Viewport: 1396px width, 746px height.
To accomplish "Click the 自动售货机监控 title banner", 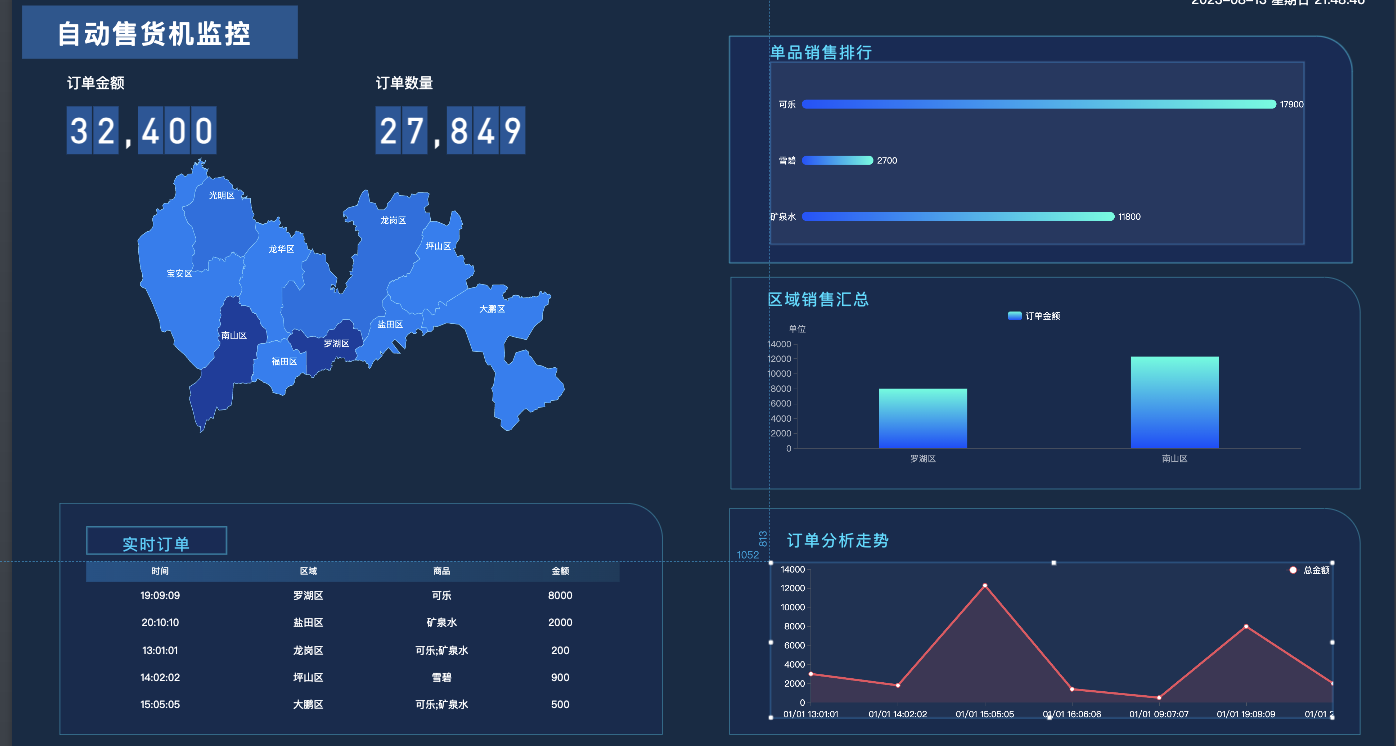I will pyautogui.click(x=160, y=33).
